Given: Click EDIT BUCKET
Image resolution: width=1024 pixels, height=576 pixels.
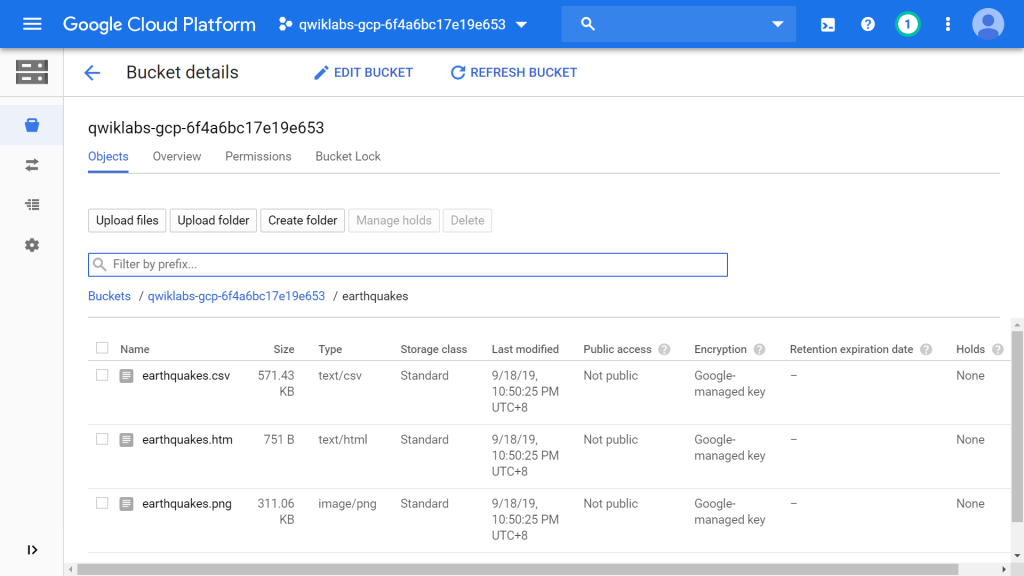Looking at the screenshot, I should point(363,72).
